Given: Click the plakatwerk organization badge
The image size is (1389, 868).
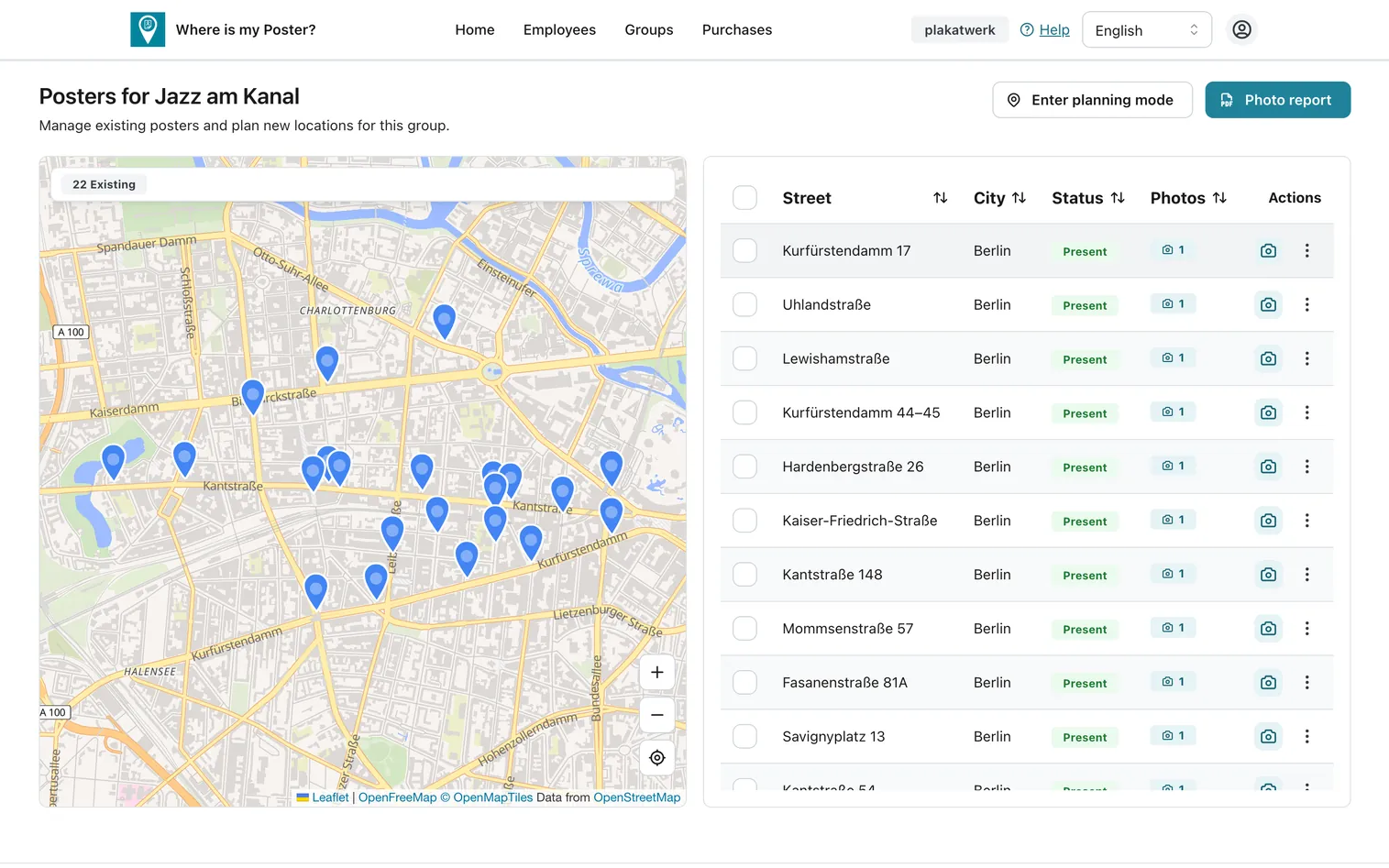Looking at the screenshot, I should point(959,29).
